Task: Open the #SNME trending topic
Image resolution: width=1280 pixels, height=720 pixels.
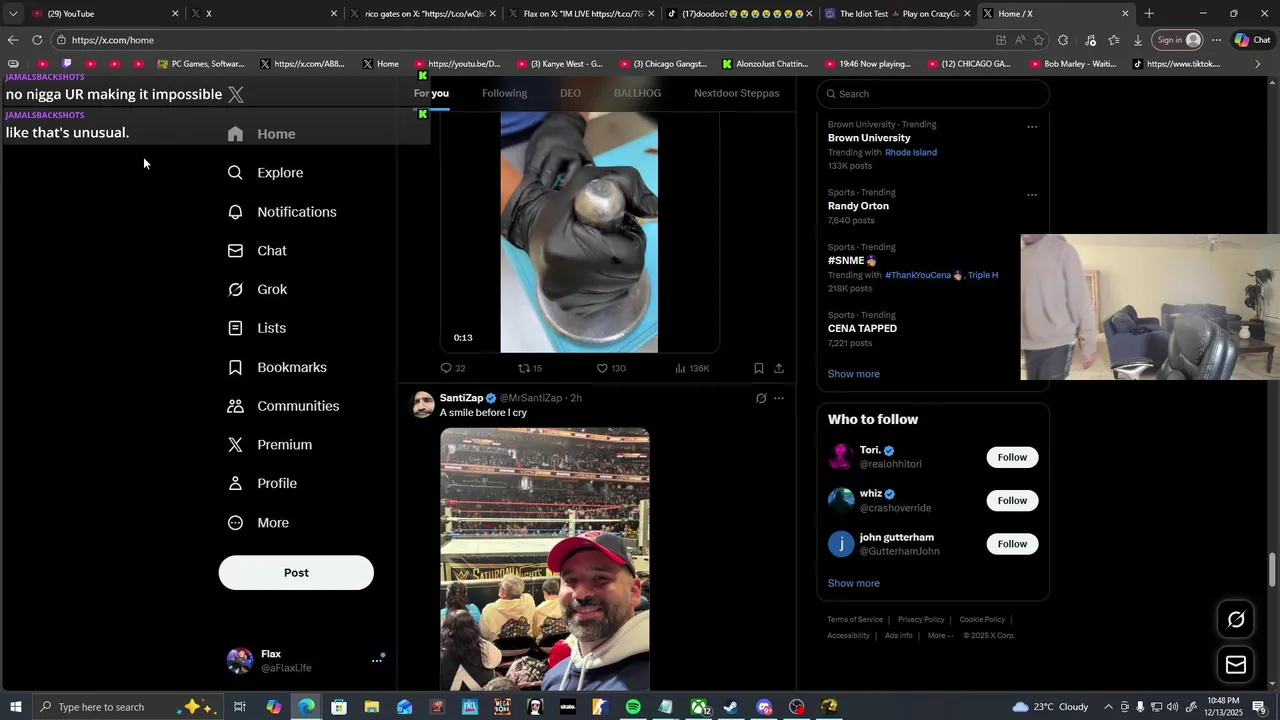Action: click(x=851, y=260)
